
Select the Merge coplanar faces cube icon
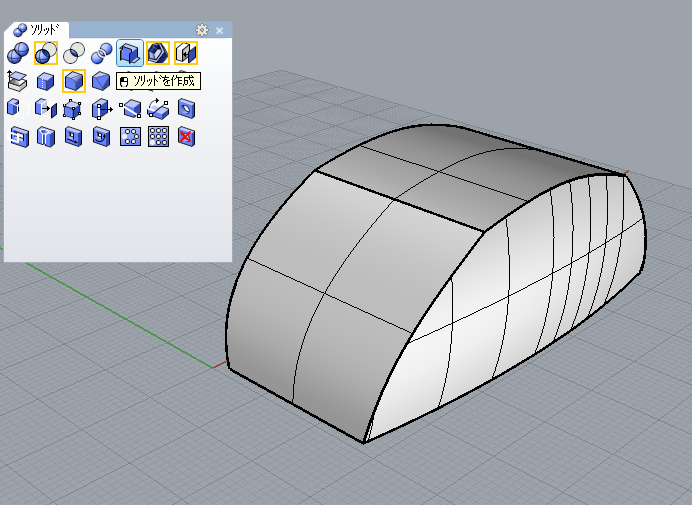(x=46, y=81)
